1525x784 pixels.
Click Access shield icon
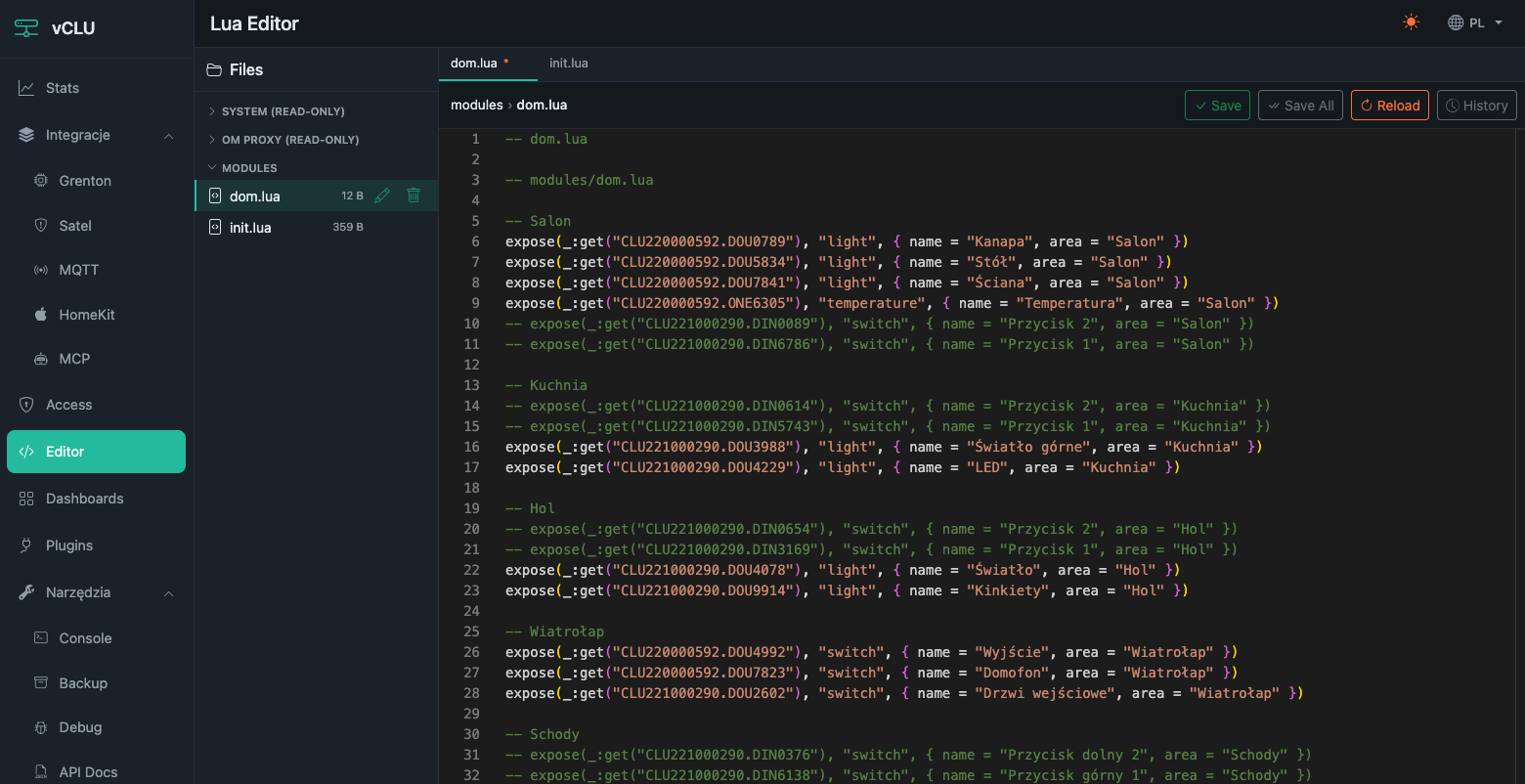[x=26, y=405]
